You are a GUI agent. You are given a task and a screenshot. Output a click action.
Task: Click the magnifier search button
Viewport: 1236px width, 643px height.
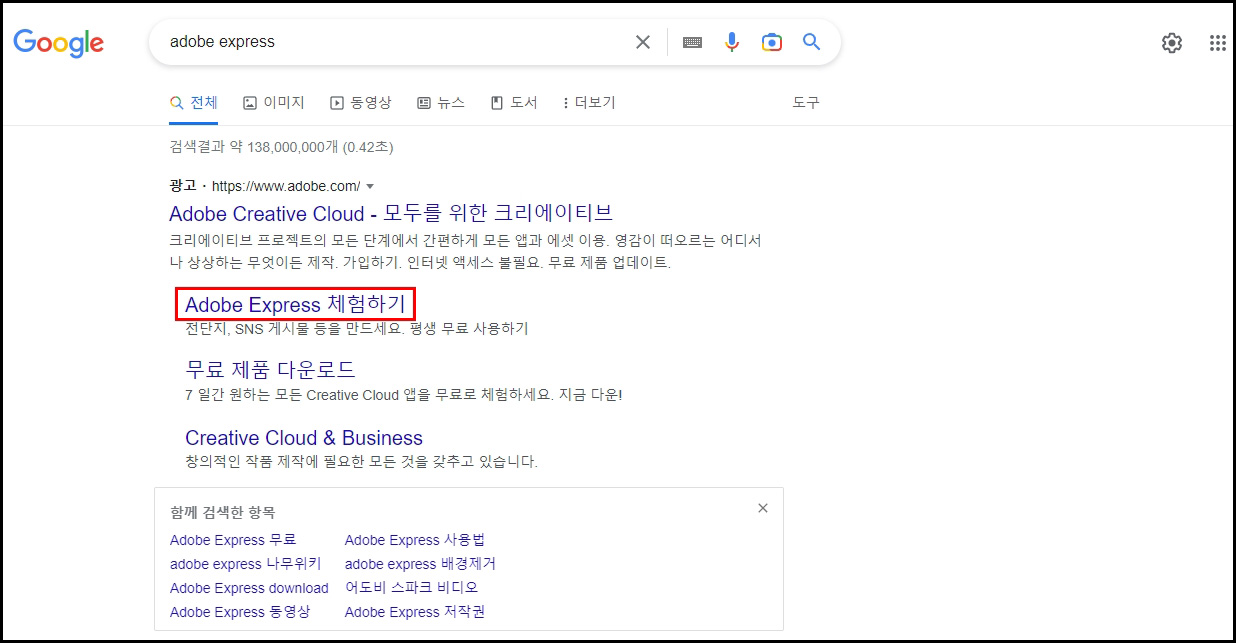(811, 42)
